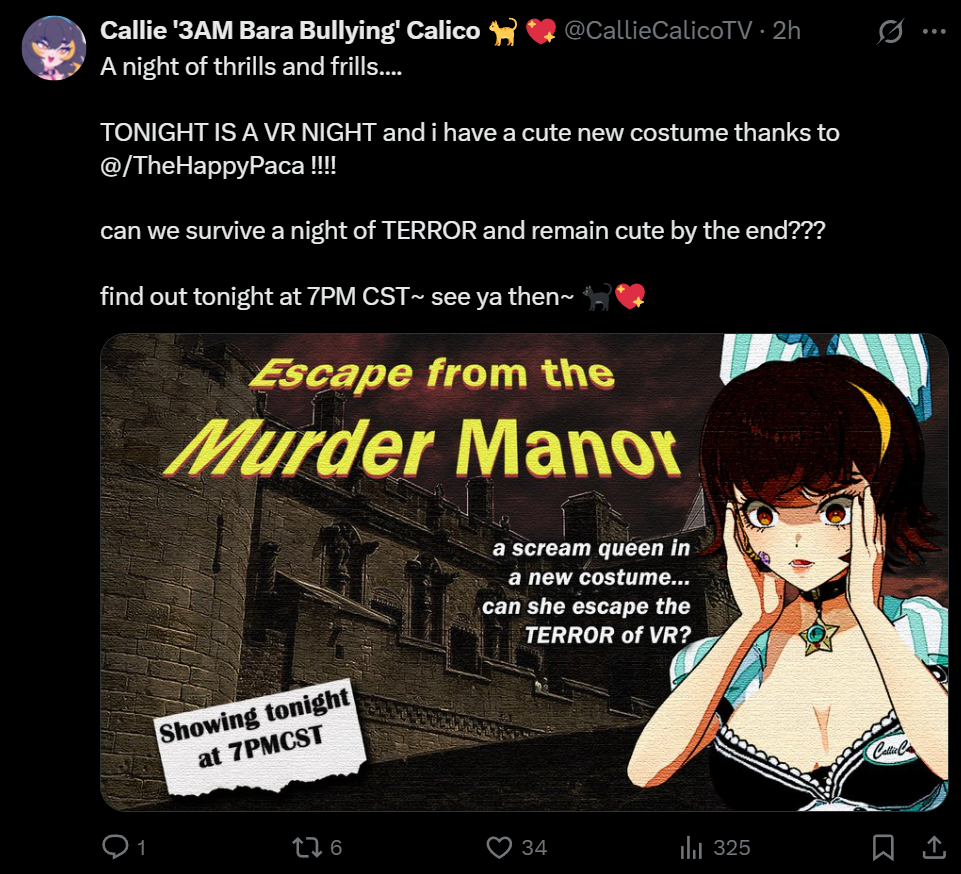Screen dimensions: 961x874
Task: Retweet the post via the repost icon
Action: [306, 847]
